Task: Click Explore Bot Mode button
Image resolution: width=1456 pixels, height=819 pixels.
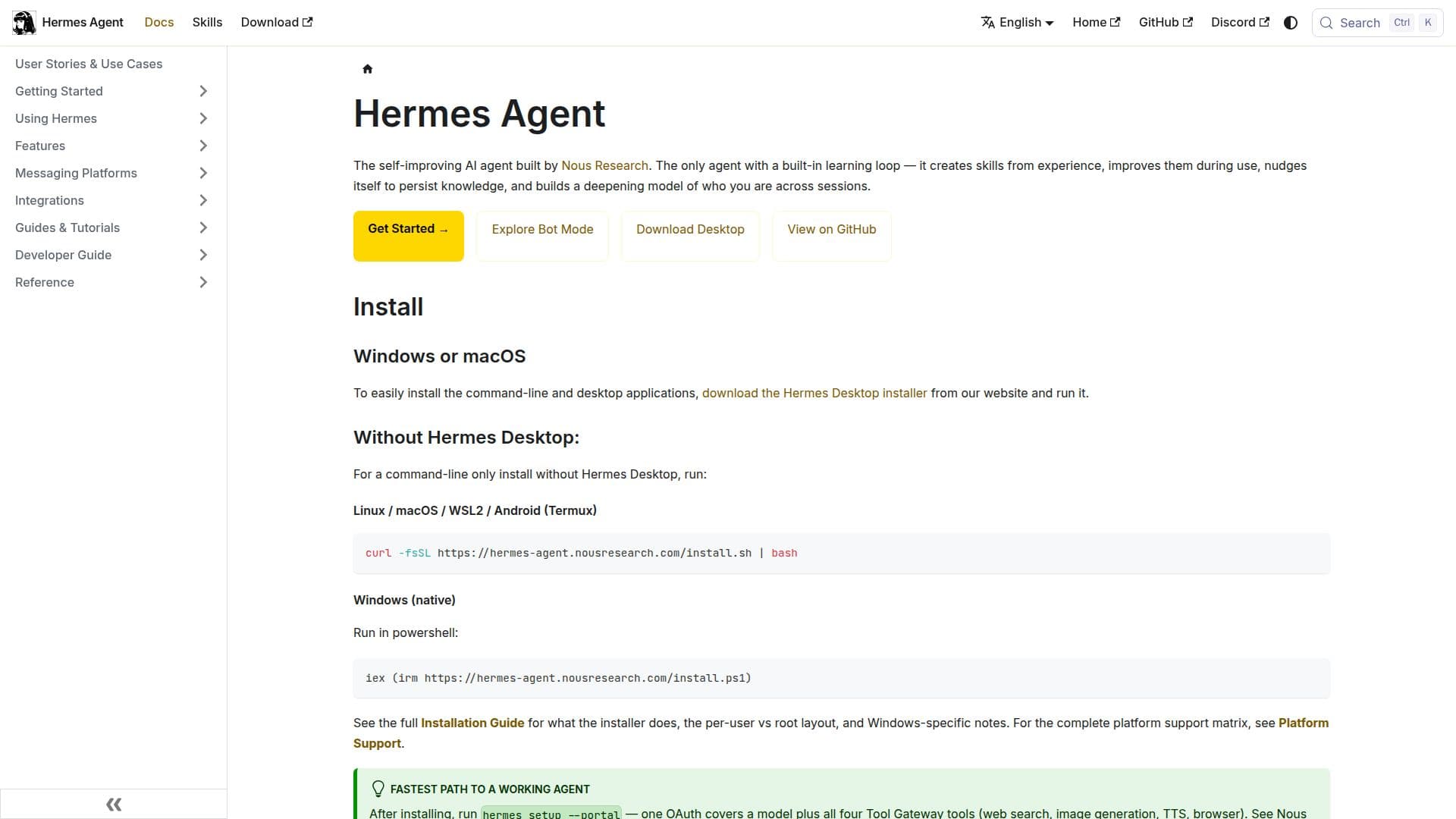Action: tap(542, 236)
